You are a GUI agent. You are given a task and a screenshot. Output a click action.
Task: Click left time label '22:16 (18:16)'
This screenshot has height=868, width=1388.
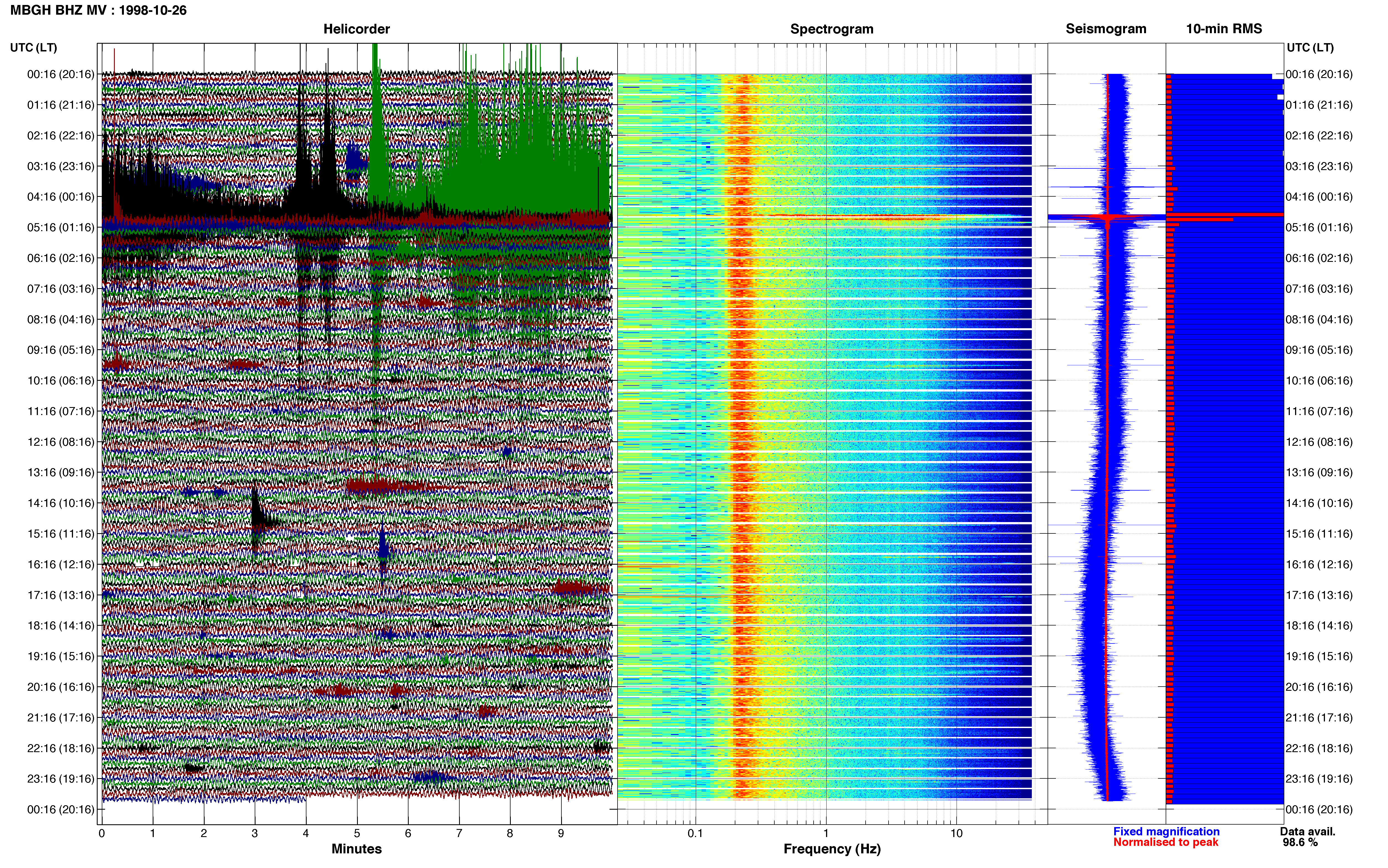tap(61, 749)
